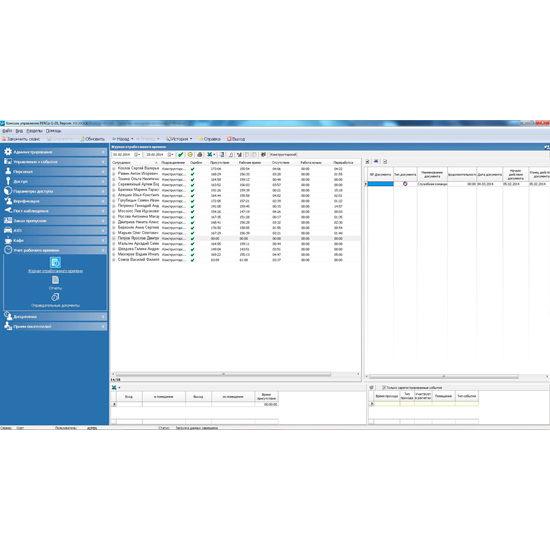Viewport: 550px width, 550px height.
Task: Click the Excel export icon in journal toolbar
Action: coord(210,155)
